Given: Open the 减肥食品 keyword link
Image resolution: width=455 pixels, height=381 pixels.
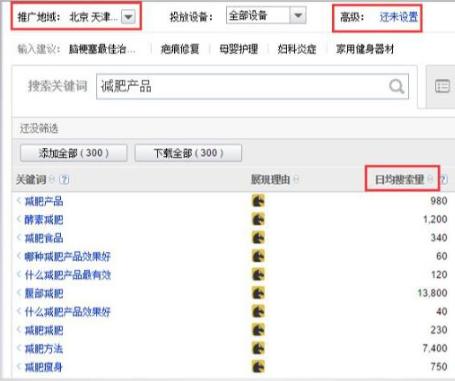Looking at the screenshot, I should (44, 238).
